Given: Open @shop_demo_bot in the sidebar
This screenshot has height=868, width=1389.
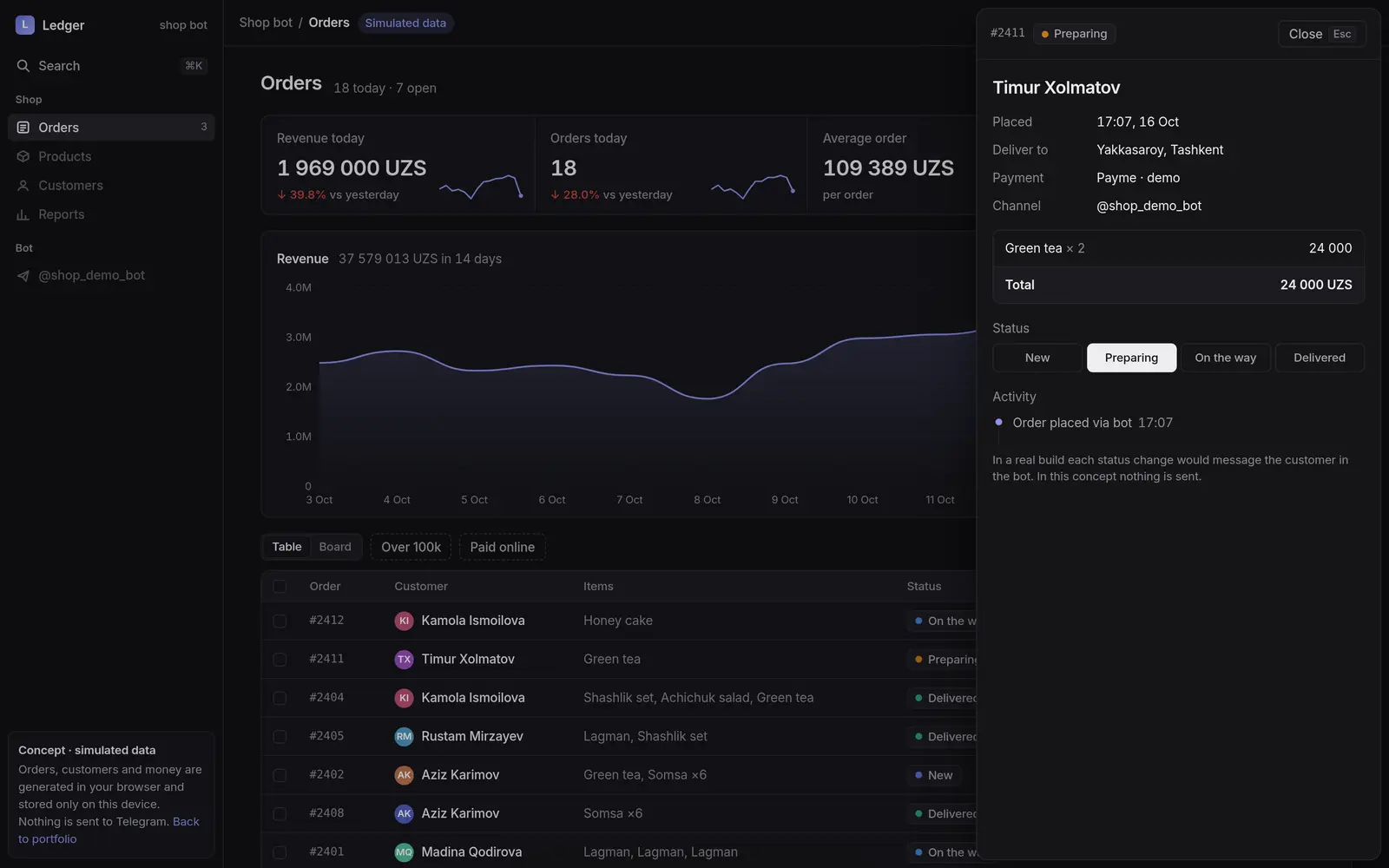Looking at the screenshot, I should click(111, 275).
